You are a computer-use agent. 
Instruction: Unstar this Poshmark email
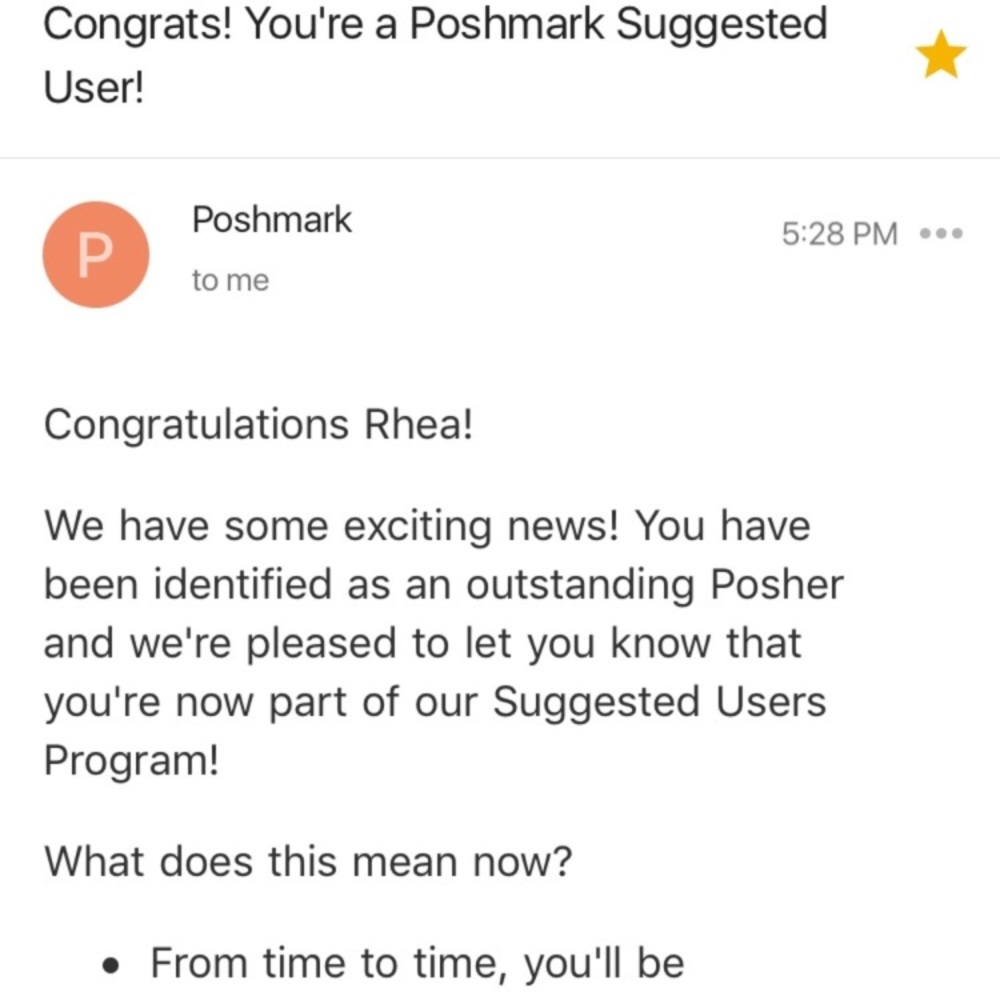coord(941,58)
